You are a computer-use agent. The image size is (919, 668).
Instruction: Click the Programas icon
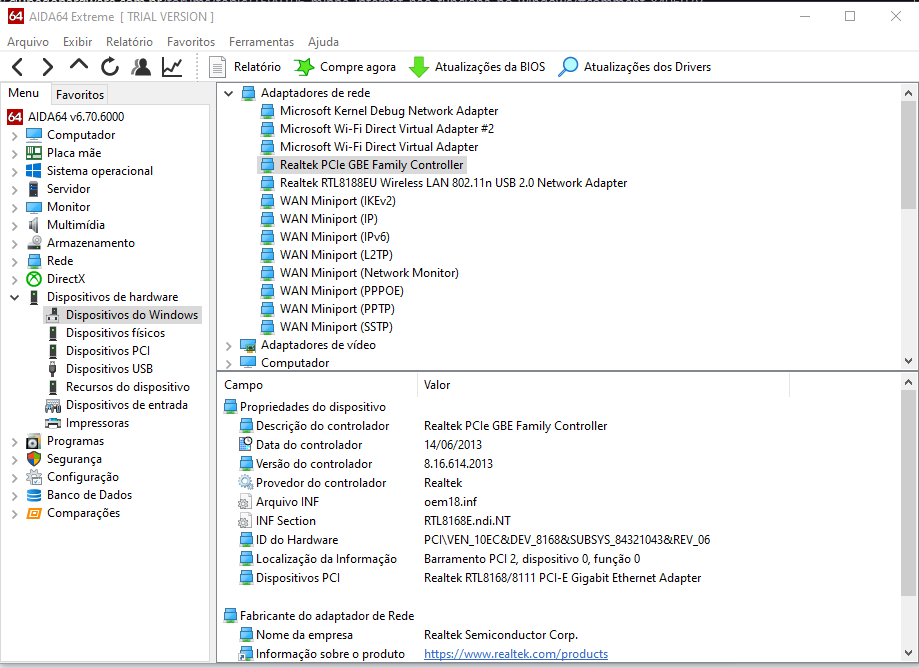[34, 441]
